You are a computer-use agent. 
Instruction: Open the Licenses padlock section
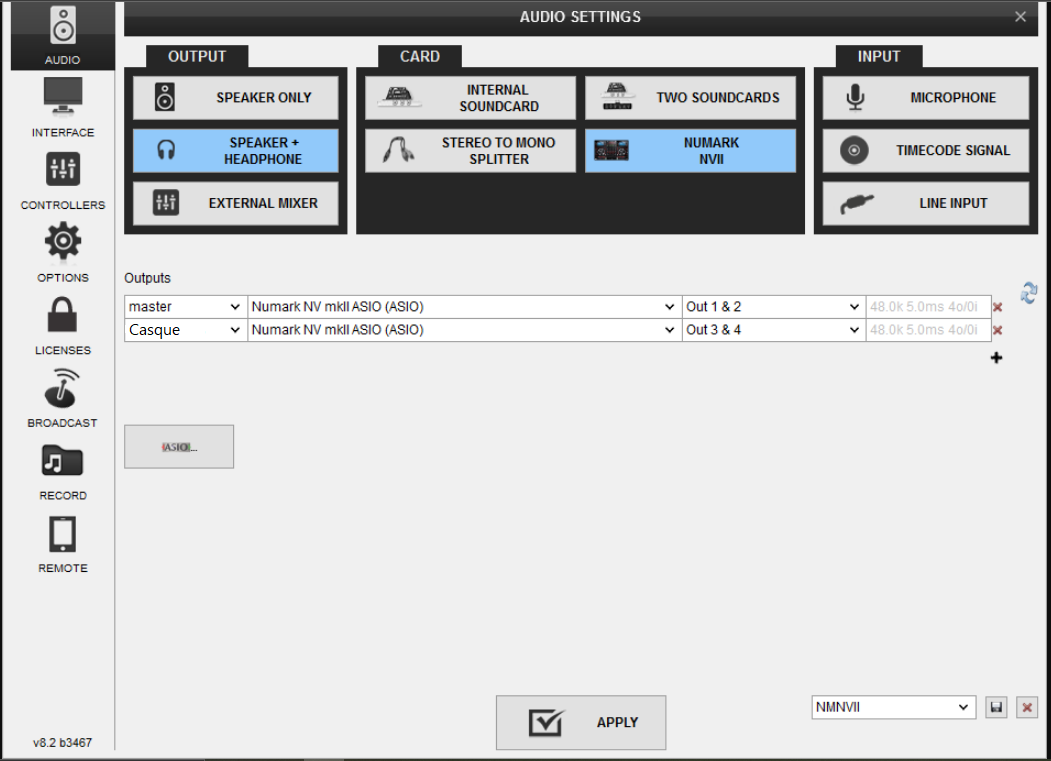(x=62, y=326)
